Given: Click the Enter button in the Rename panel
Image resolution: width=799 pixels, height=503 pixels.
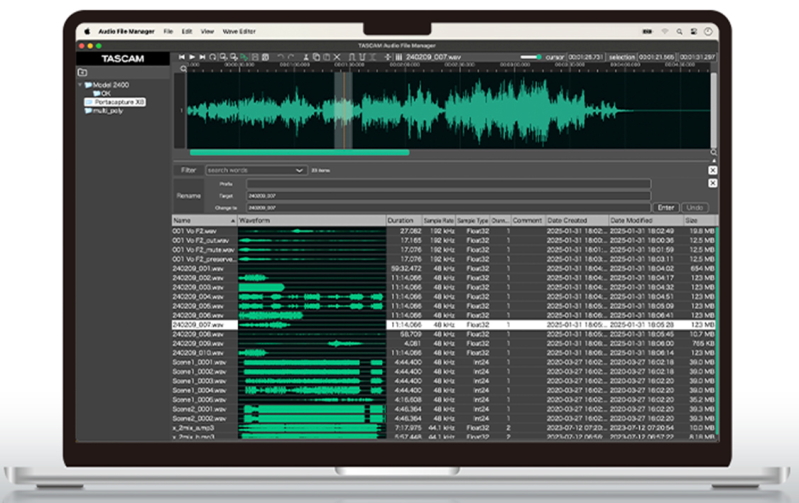Looking at the screenshot, I should tap(665, 207).
